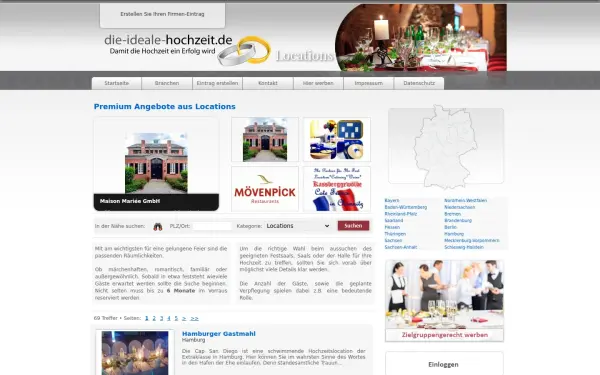This screenshot has width=600, height=375.
Task: Go to results page 5
Action: 176,318
